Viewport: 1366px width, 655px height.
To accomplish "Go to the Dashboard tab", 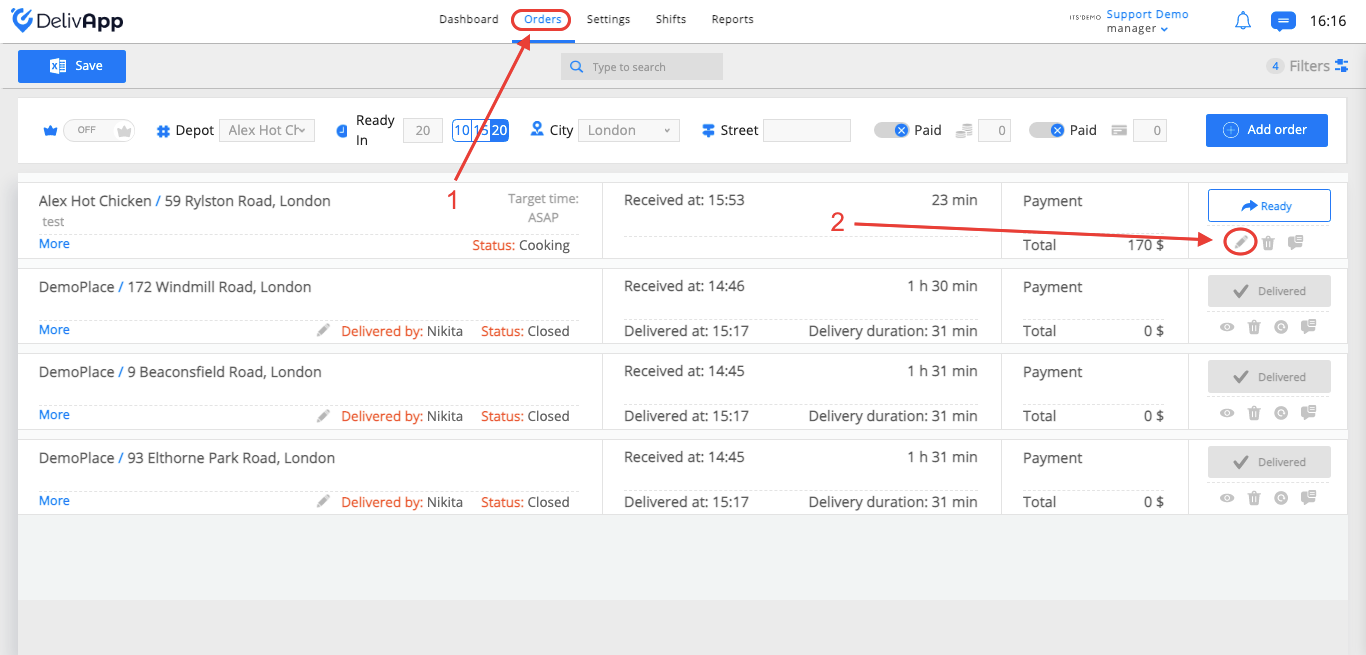I will coord(469,19).
